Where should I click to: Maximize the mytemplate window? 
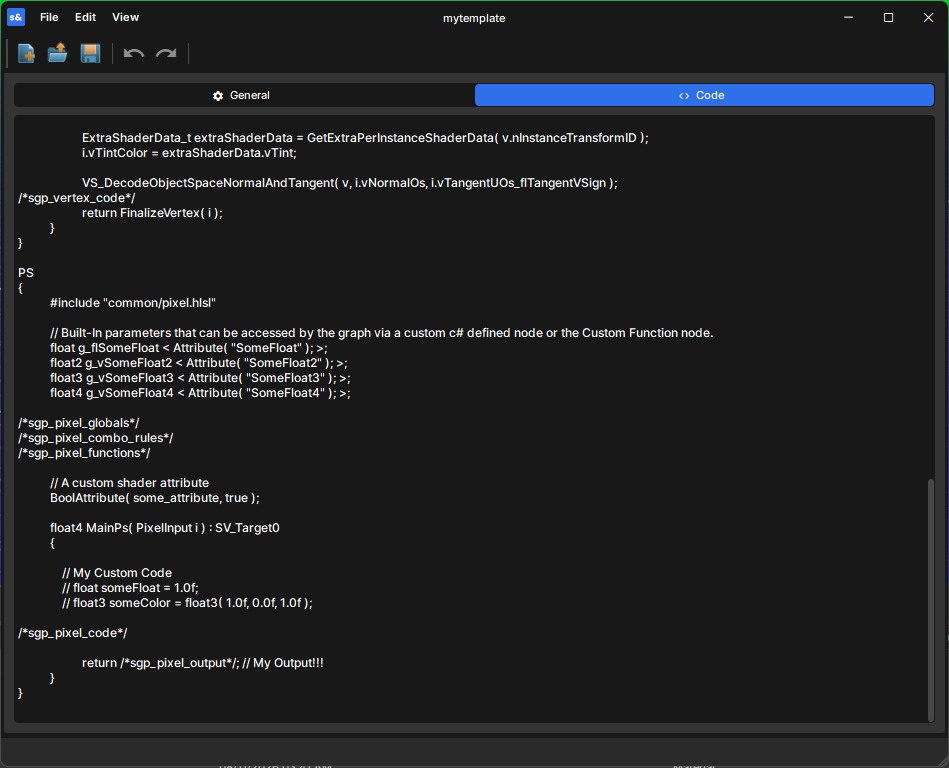(888, 18)
